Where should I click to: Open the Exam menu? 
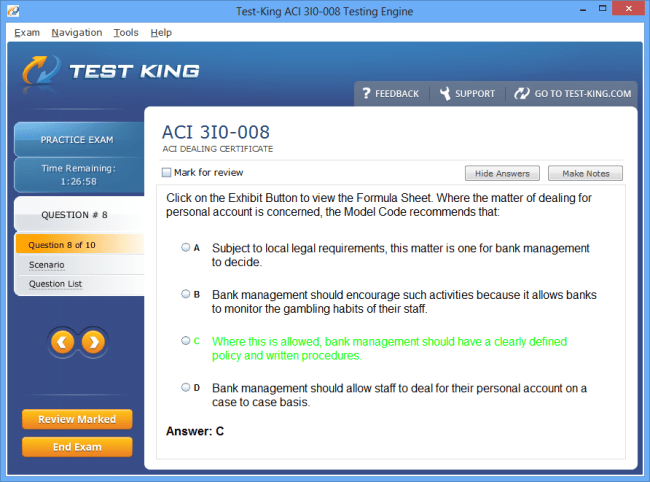[x=27, y=32]
